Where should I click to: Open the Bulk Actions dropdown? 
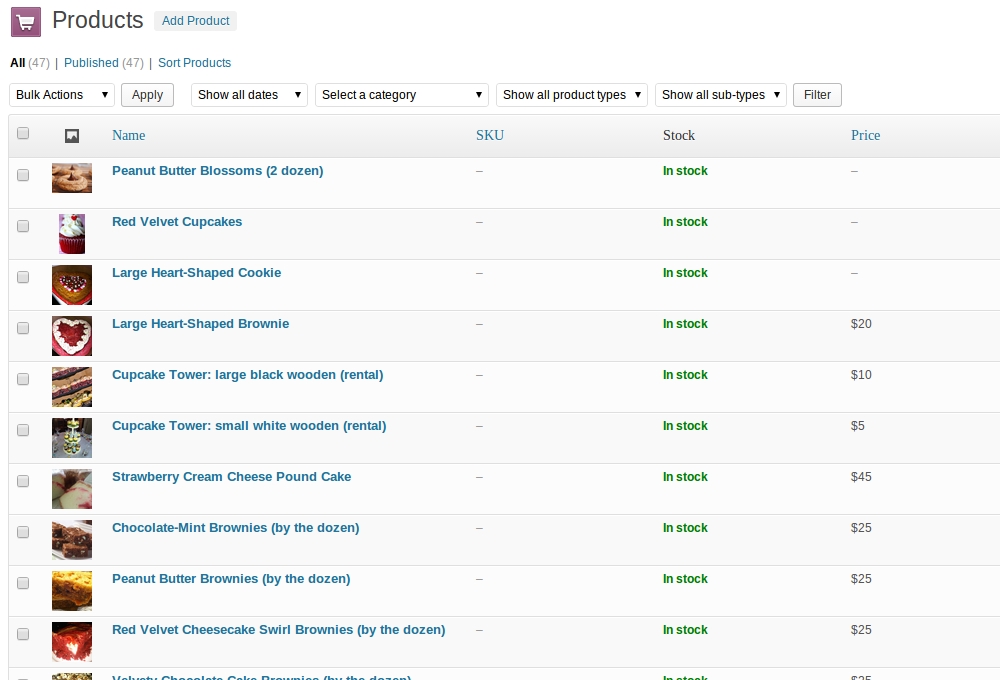62,95
